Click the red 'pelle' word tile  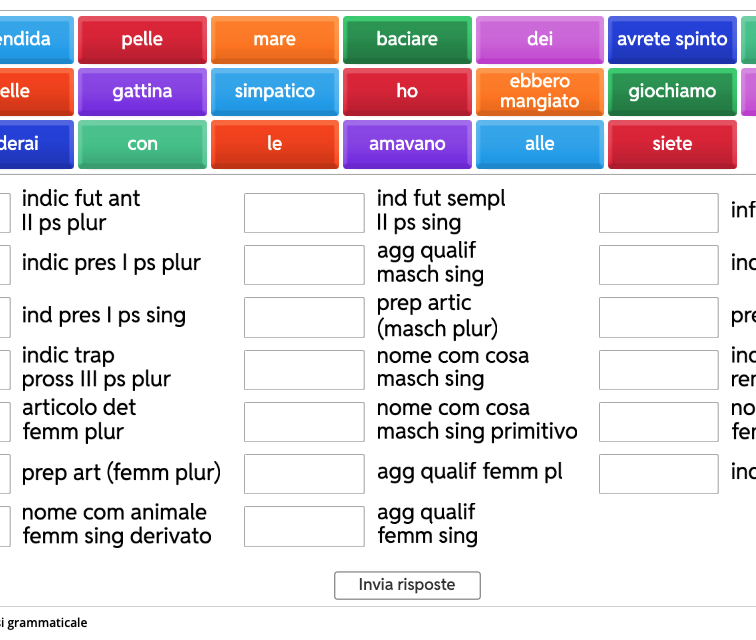(142, 40)
